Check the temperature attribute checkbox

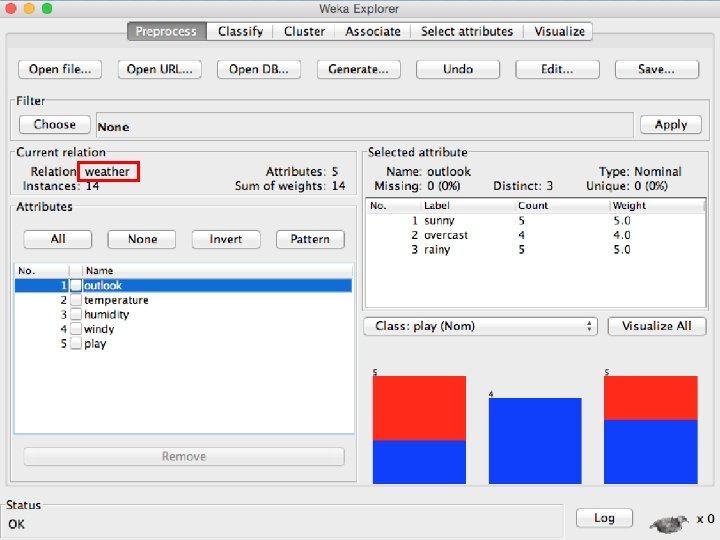click(76, 300)
